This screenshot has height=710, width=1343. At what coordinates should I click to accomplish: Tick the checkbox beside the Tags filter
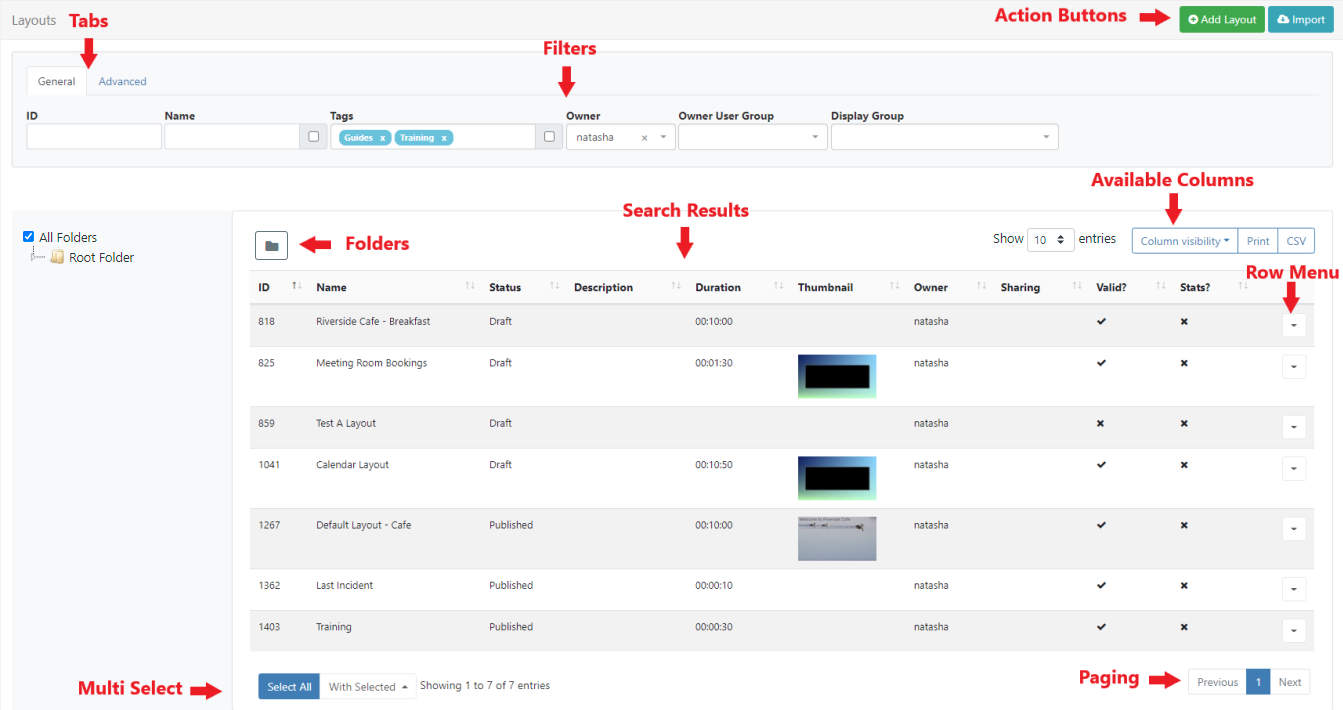click(549, 137)
